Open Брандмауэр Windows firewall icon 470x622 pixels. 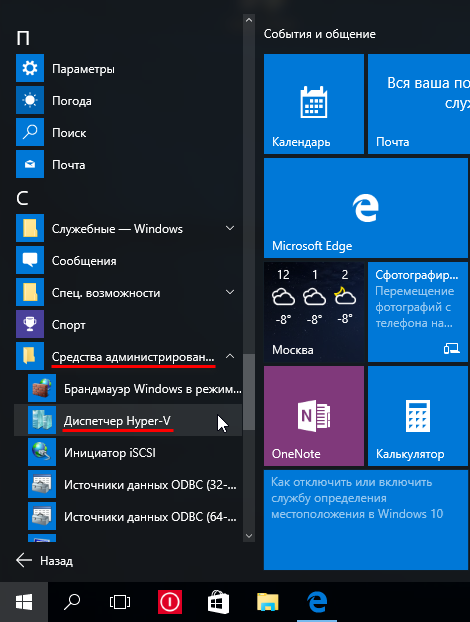[42, 389]
